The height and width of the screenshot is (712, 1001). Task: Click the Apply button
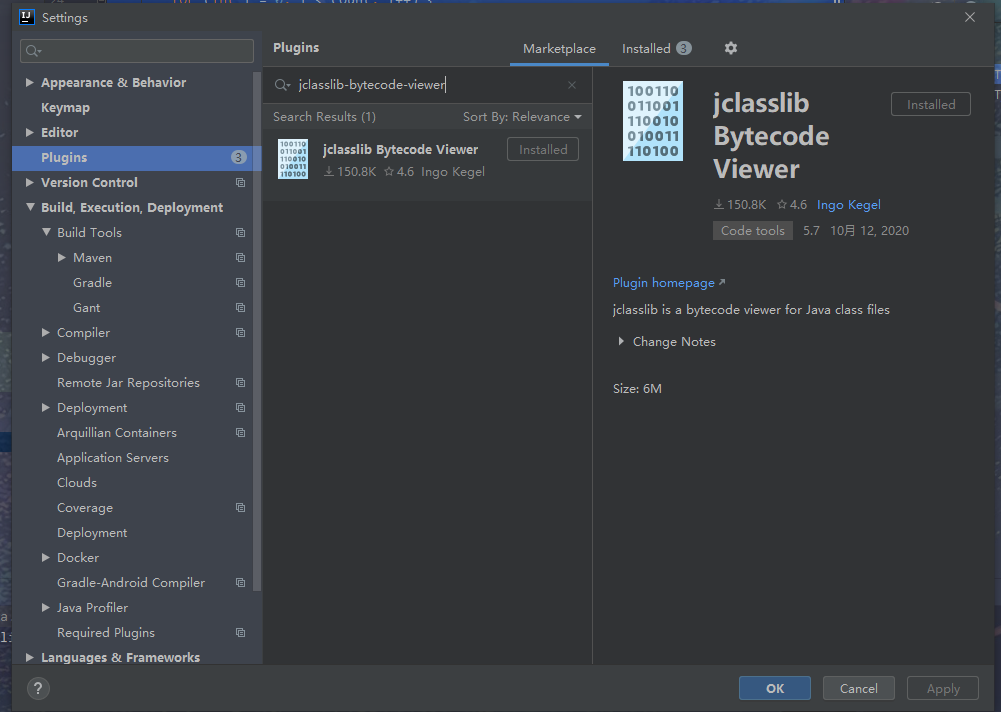coord(943,688)
